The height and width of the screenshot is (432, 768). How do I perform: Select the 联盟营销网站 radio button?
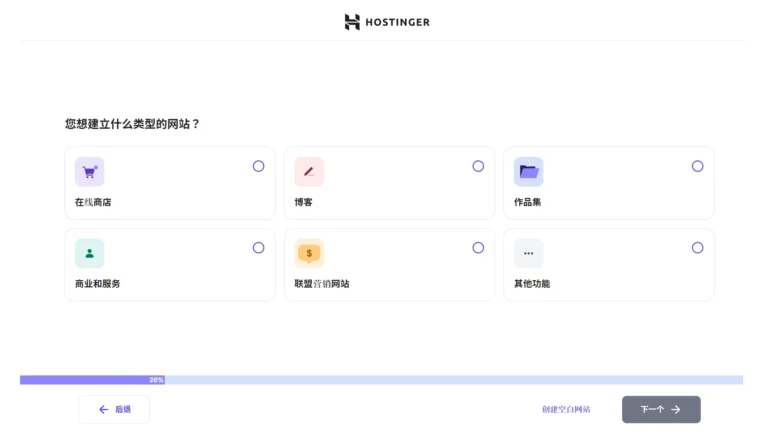[478, 248]
